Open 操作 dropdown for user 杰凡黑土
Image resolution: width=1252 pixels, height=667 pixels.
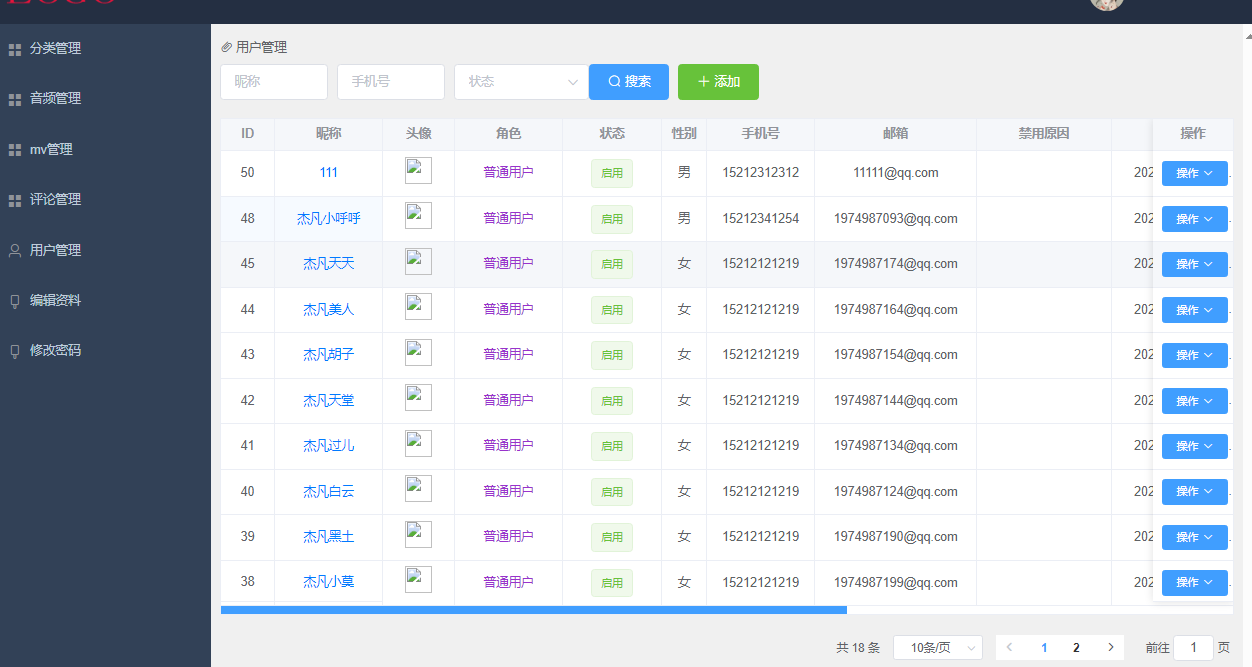pyautogui.click(x=1194, y=537)
